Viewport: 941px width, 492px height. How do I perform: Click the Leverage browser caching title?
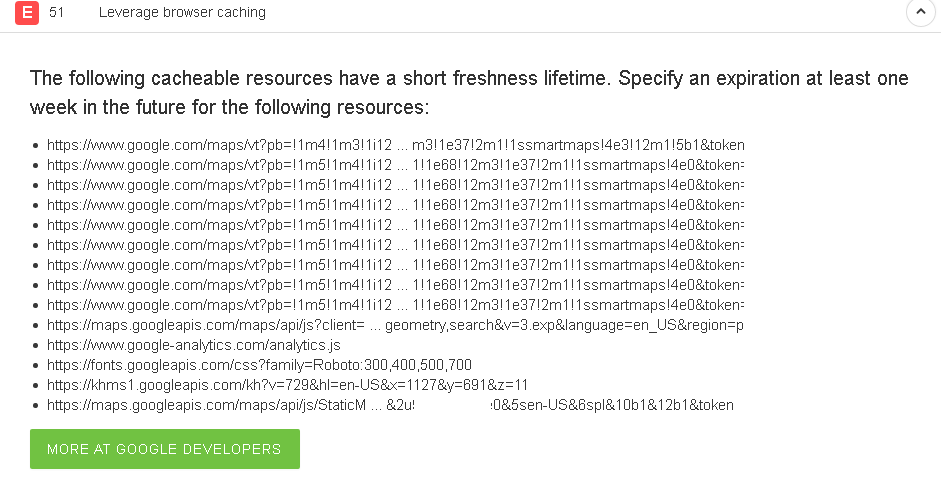click(182, 13)
